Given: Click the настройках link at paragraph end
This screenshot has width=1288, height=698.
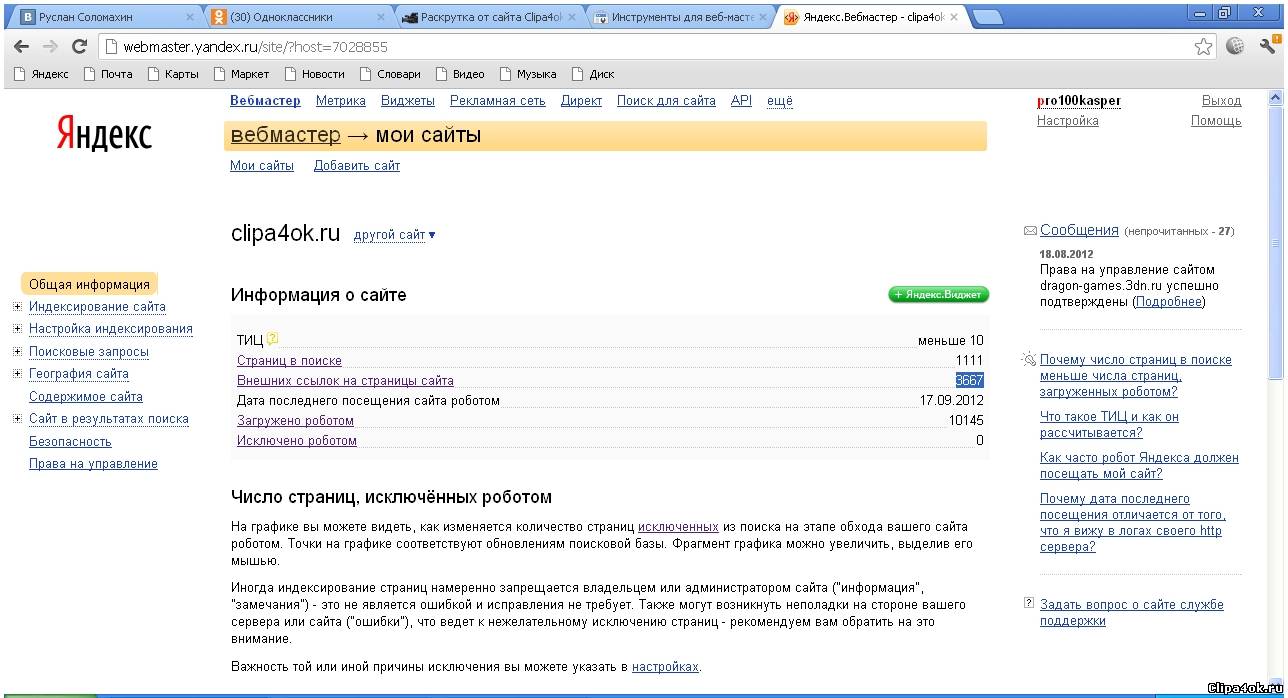Looking at the screenshot, I should (x=665, y=667).
